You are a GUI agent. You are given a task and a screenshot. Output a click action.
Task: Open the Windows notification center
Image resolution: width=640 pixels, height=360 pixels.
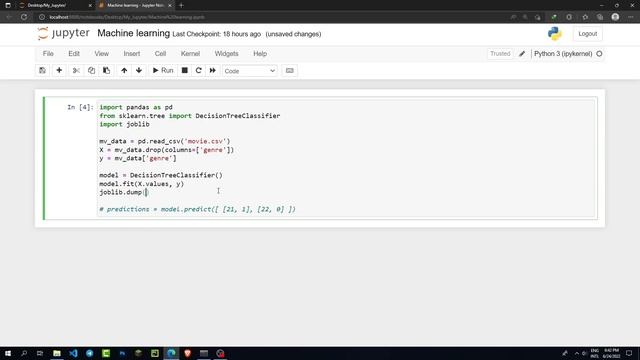click(x=629, y=353)
